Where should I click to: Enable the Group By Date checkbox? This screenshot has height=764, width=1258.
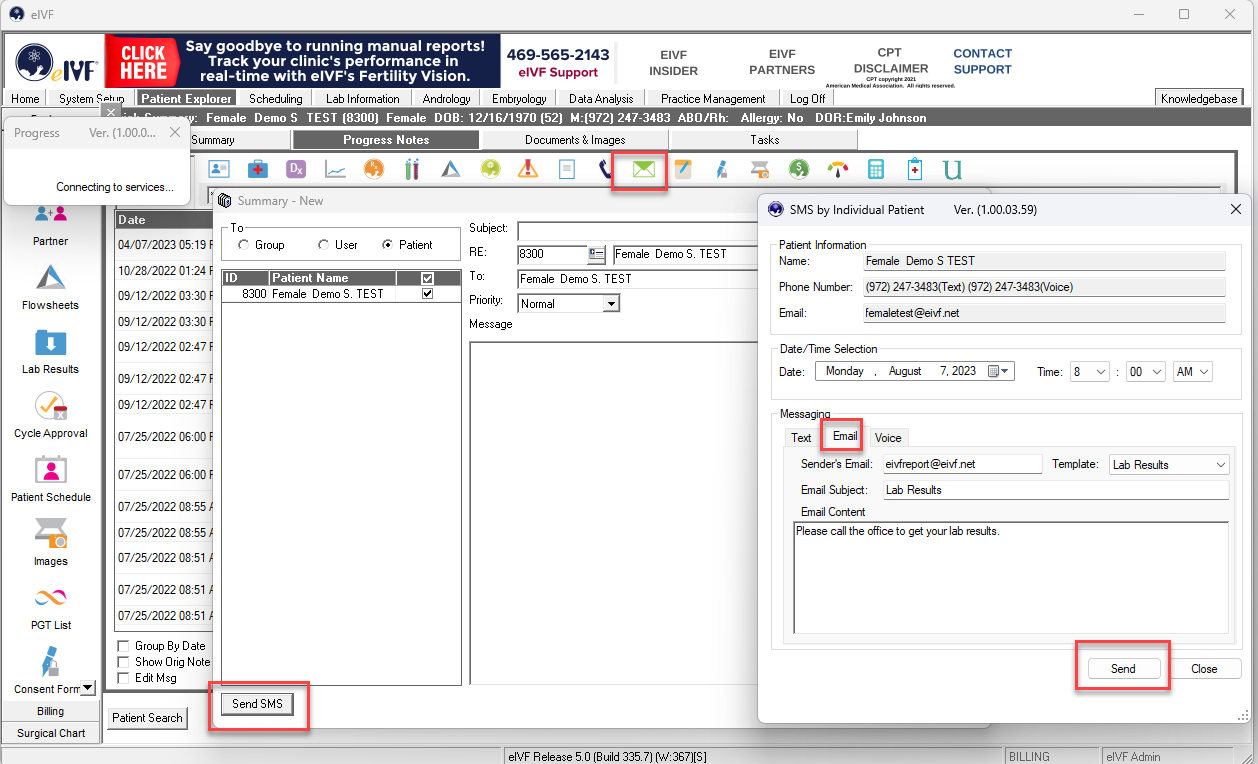(125, 646)
